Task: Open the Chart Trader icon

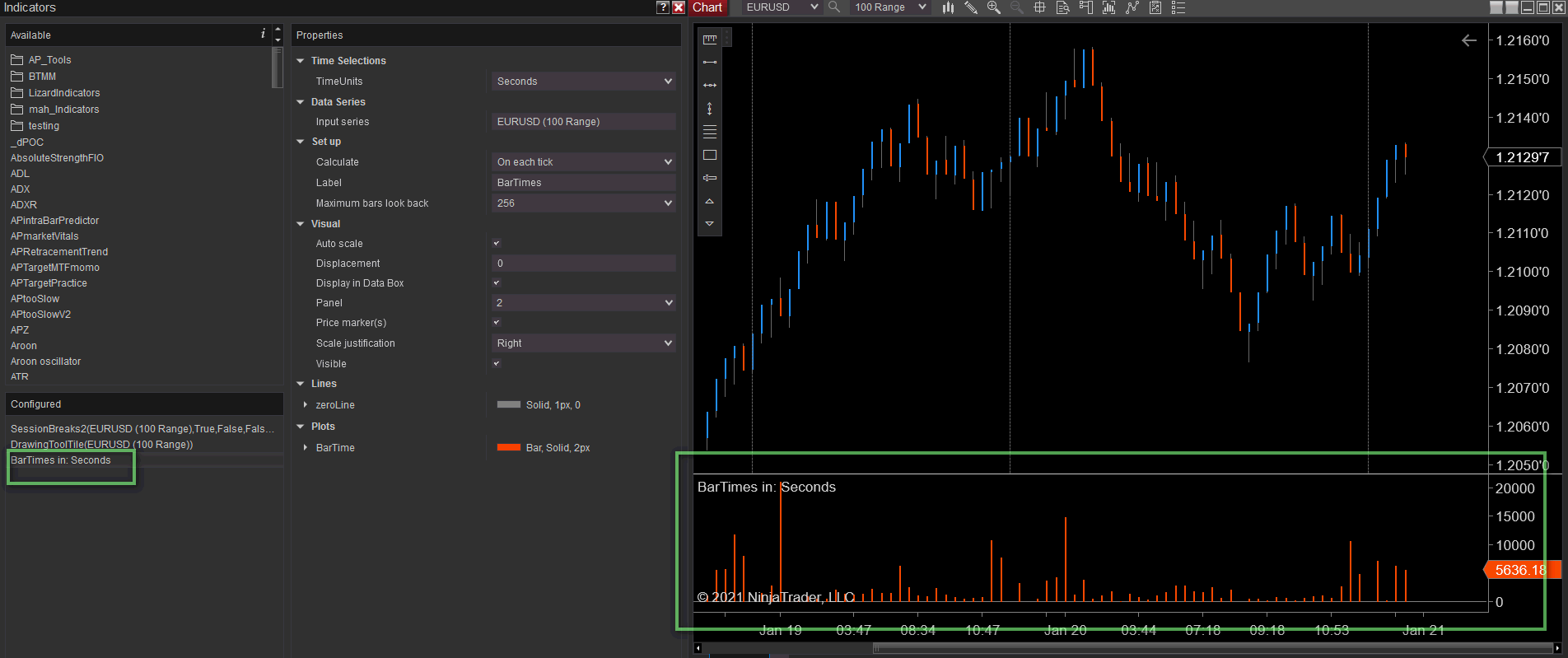Action: click(x=1086, y=7)
